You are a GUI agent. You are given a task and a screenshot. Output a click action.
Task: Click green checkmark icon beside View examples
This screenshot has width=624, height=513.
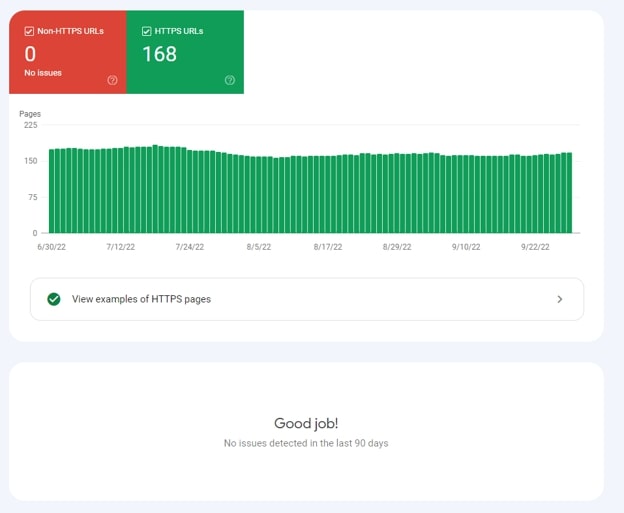click(x=54, y=299)
